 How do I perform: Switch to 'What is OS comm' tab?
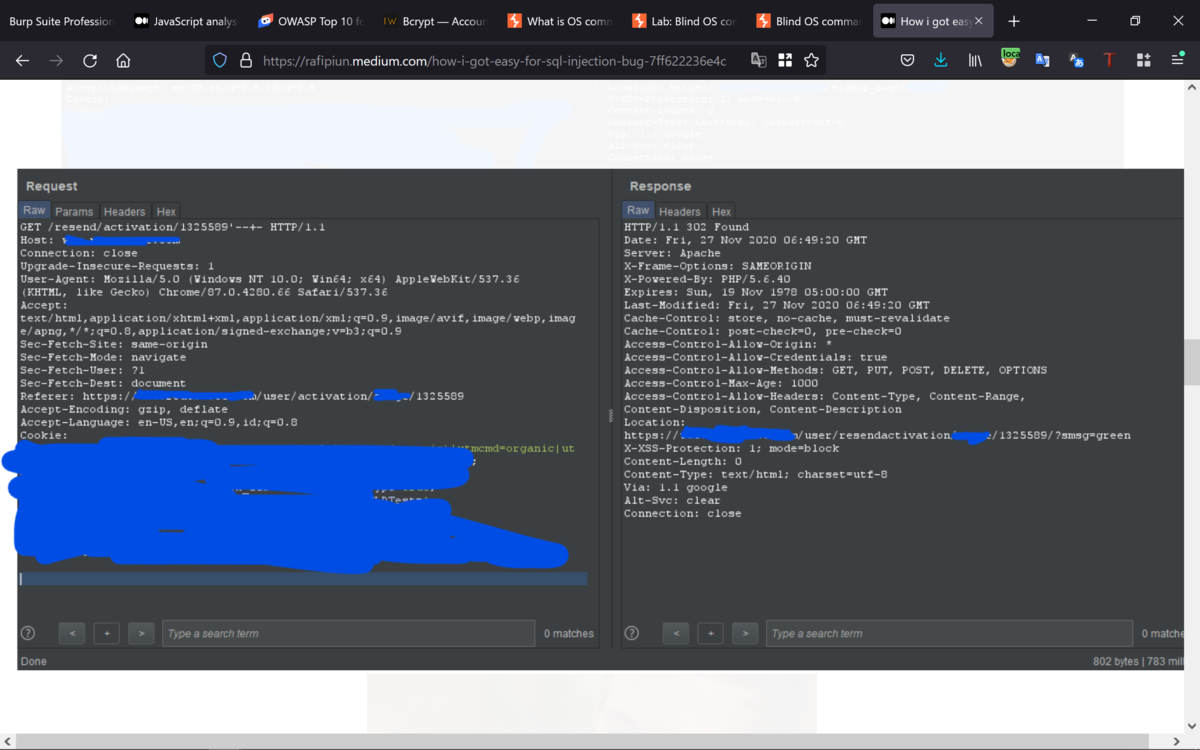pos(558,21)
